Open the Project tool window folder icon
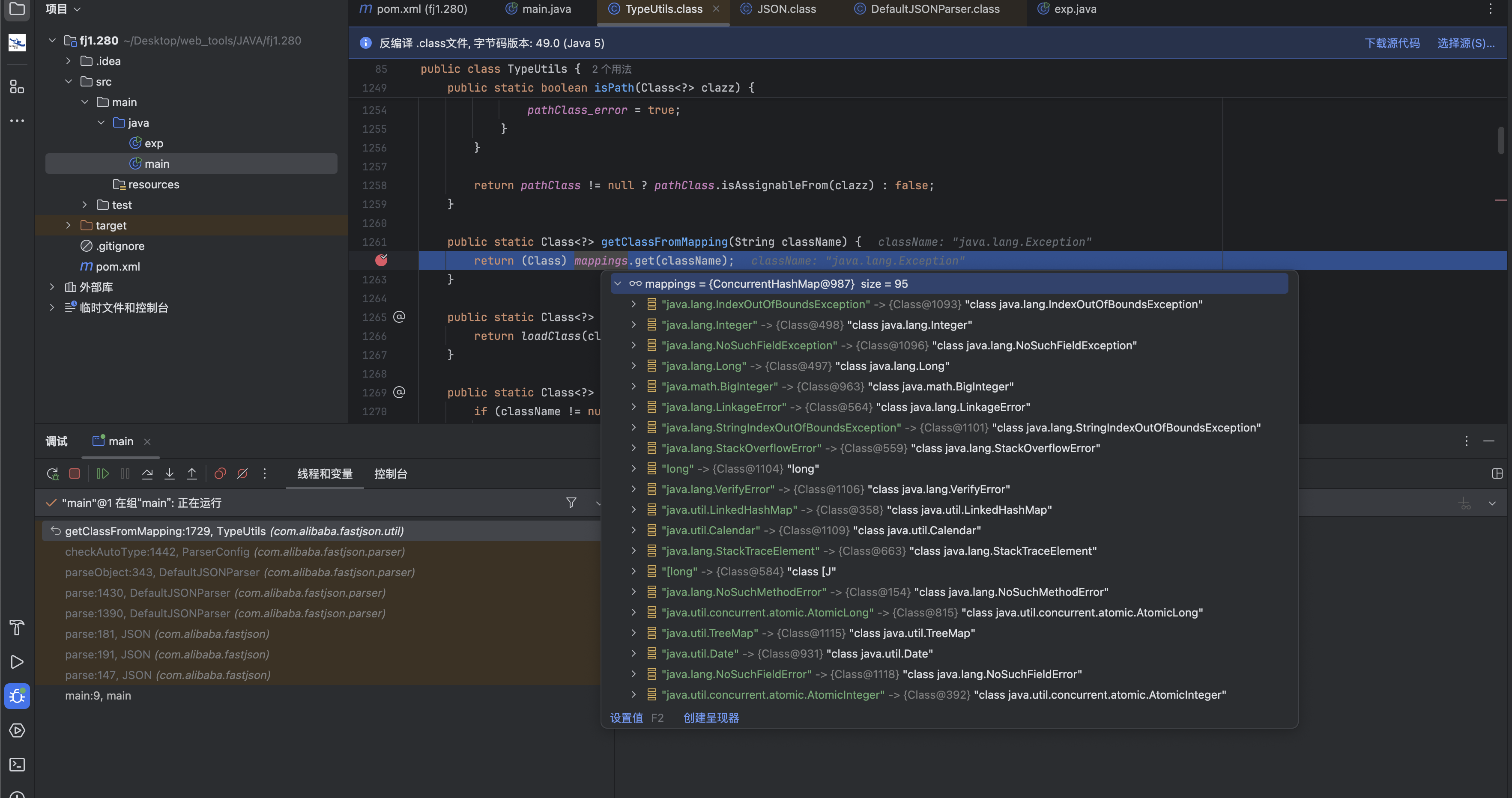The image size is (1512, 798). 17,9
